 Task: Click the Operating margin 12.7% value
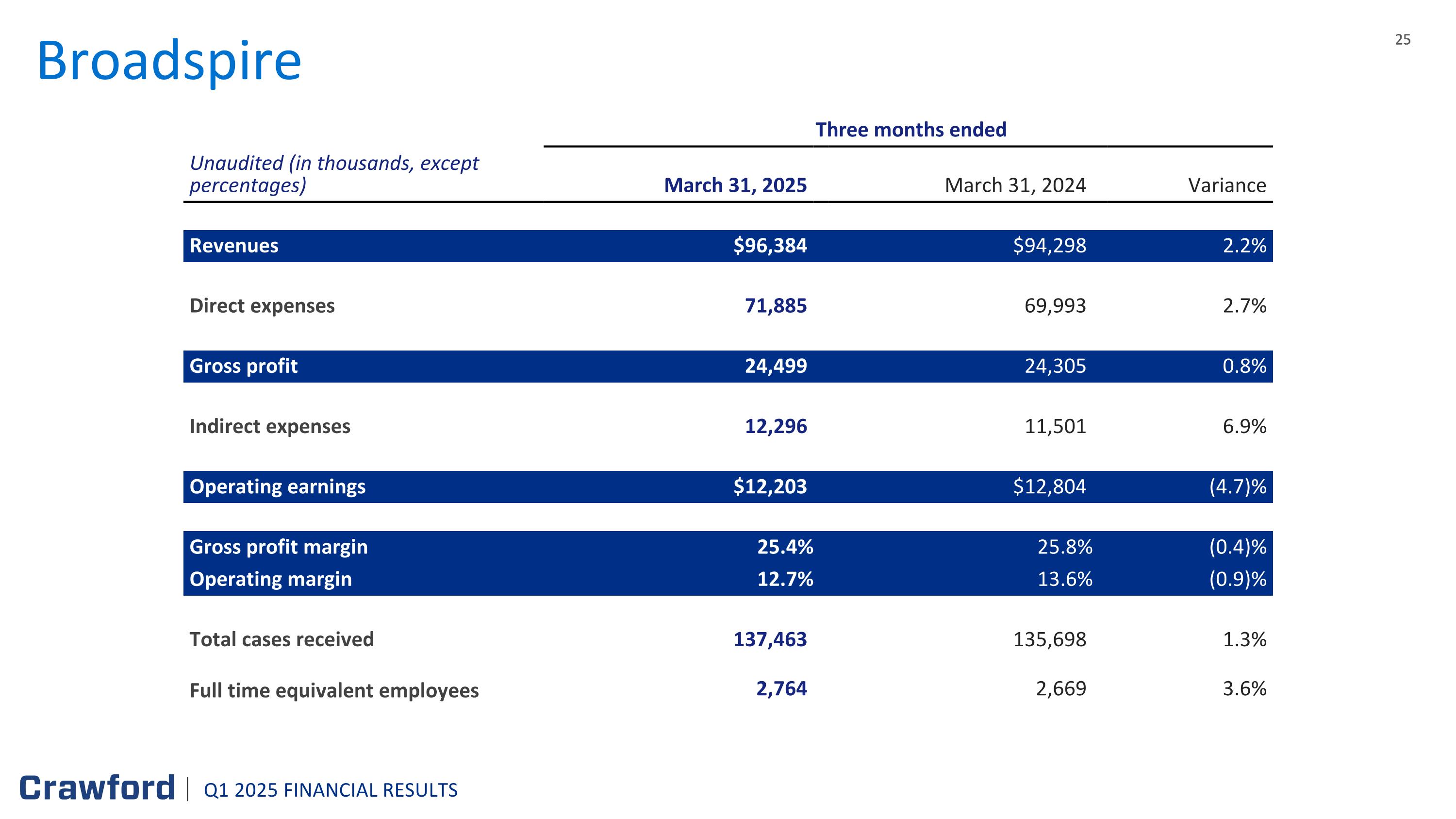click(x=784, y=579)
